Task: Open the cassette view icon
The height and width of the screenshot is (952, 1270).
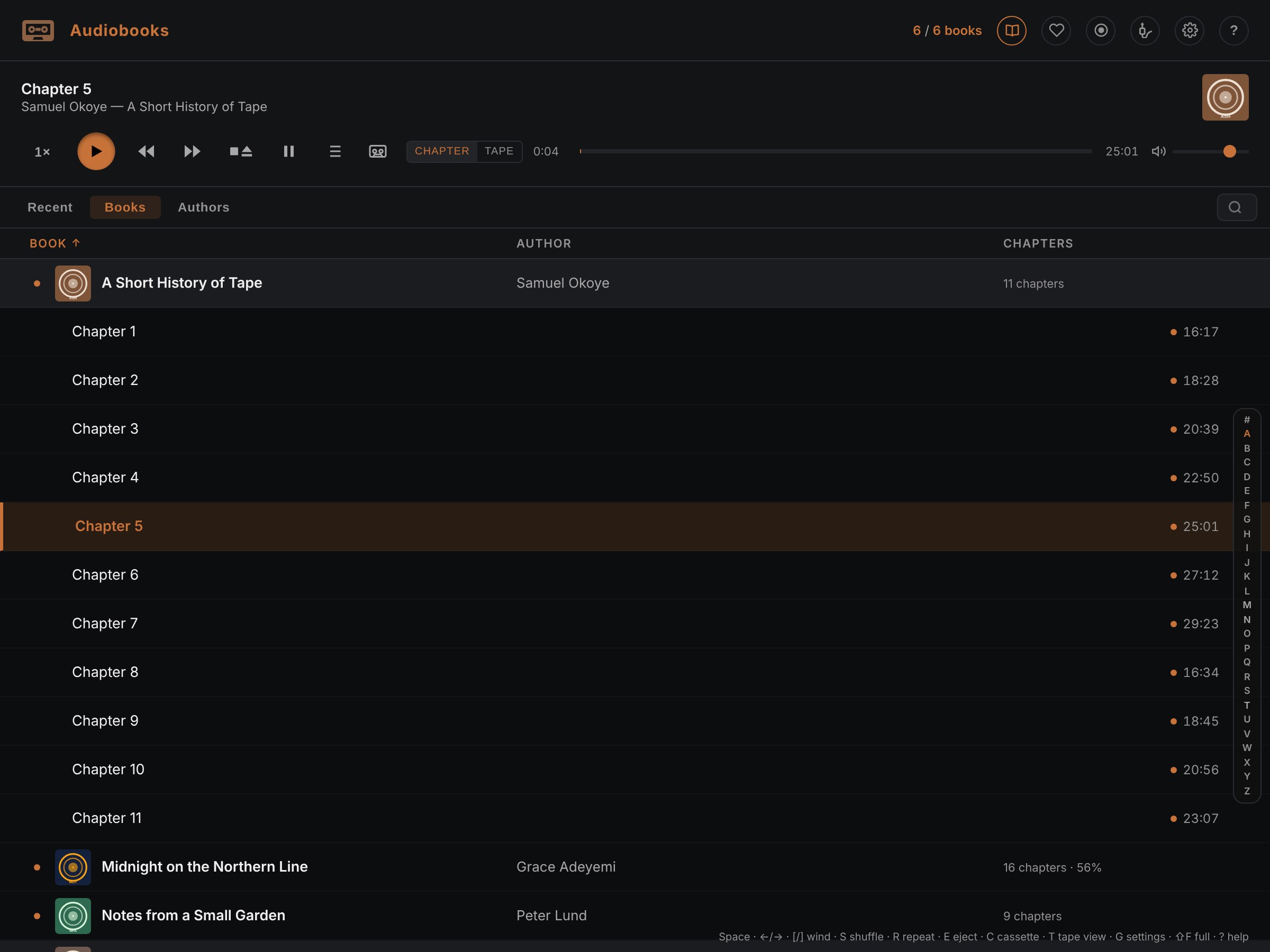Action: point(378,151)
